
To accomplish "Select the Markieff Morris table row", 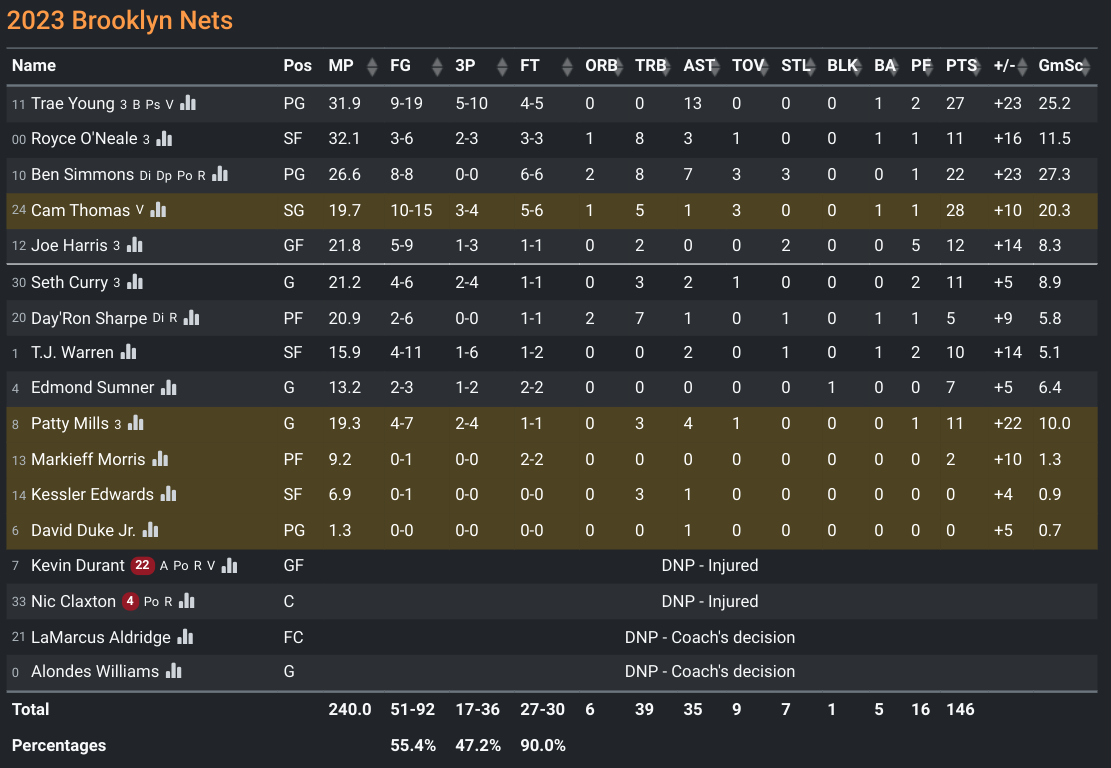I will pos(552,459).
